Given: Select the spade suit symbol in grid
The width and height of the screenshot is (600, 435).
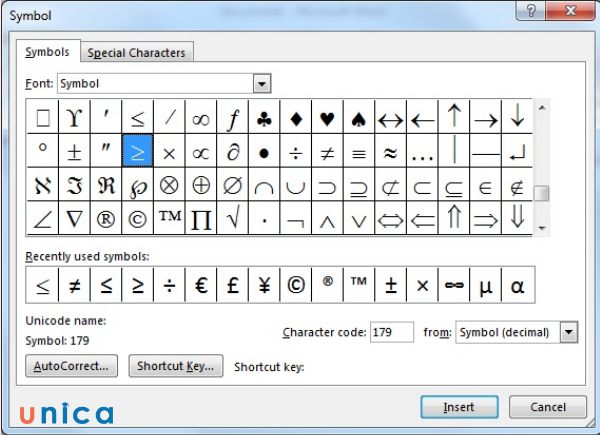Looking at the screenshot, I should pyautogui.click(x=359, y=117).
